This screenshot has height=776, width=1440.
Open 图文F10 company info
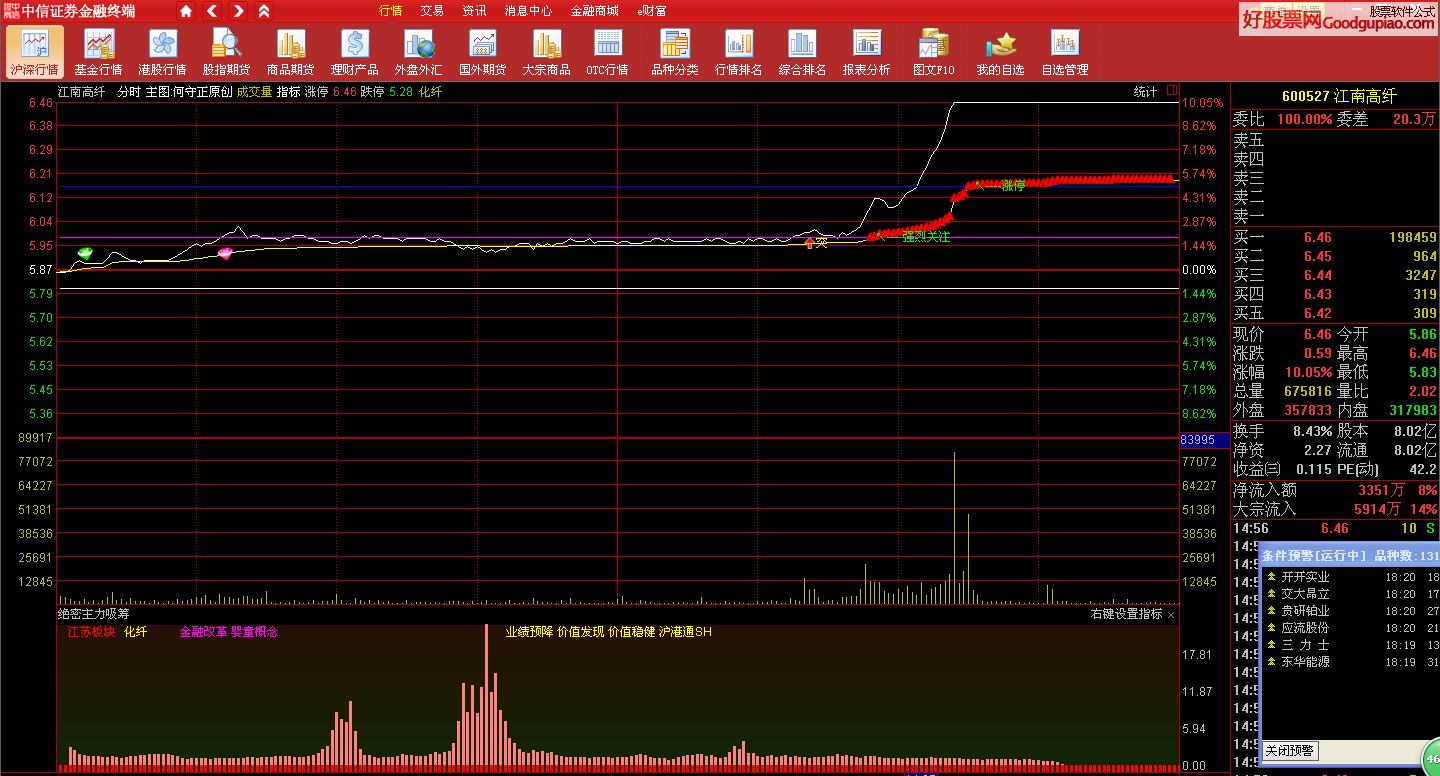[x=934, y=52]
